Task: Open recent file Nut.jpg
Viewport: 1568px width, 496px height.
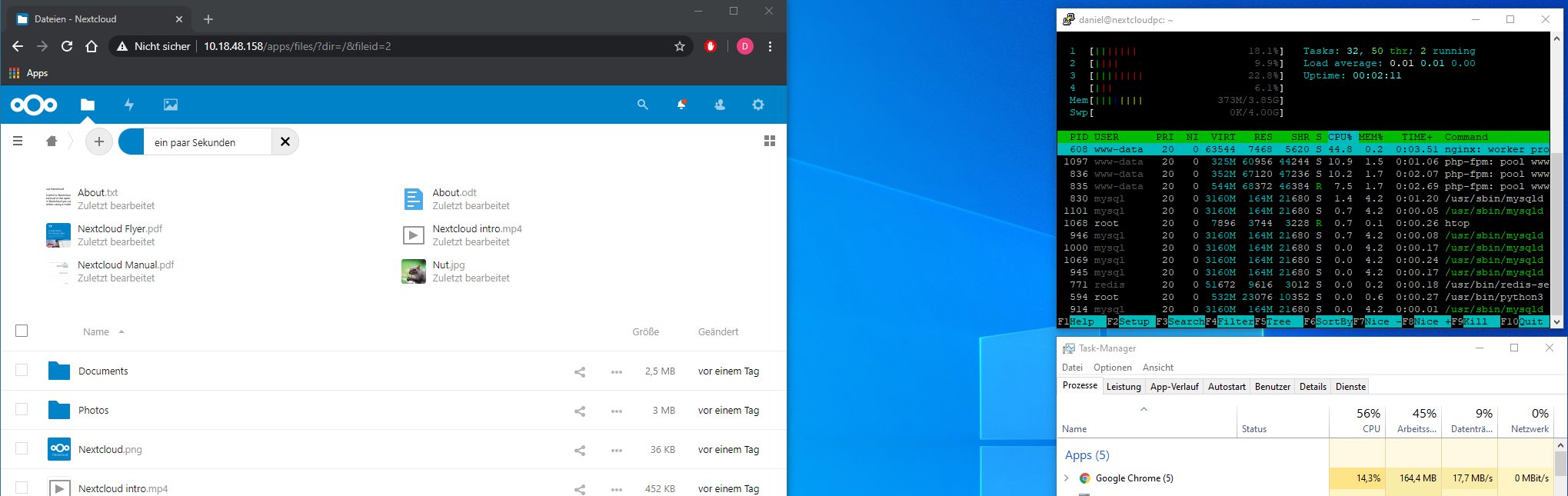Action: (449, 265)
